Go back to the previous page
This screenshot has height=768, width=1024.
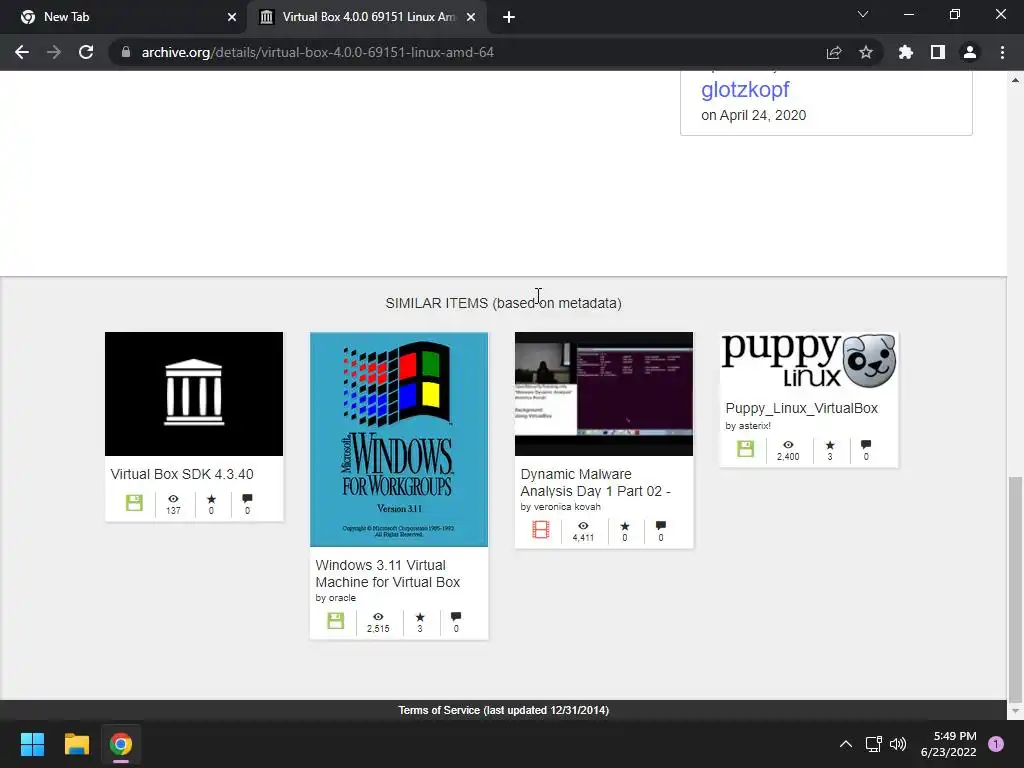click(22, 52)
